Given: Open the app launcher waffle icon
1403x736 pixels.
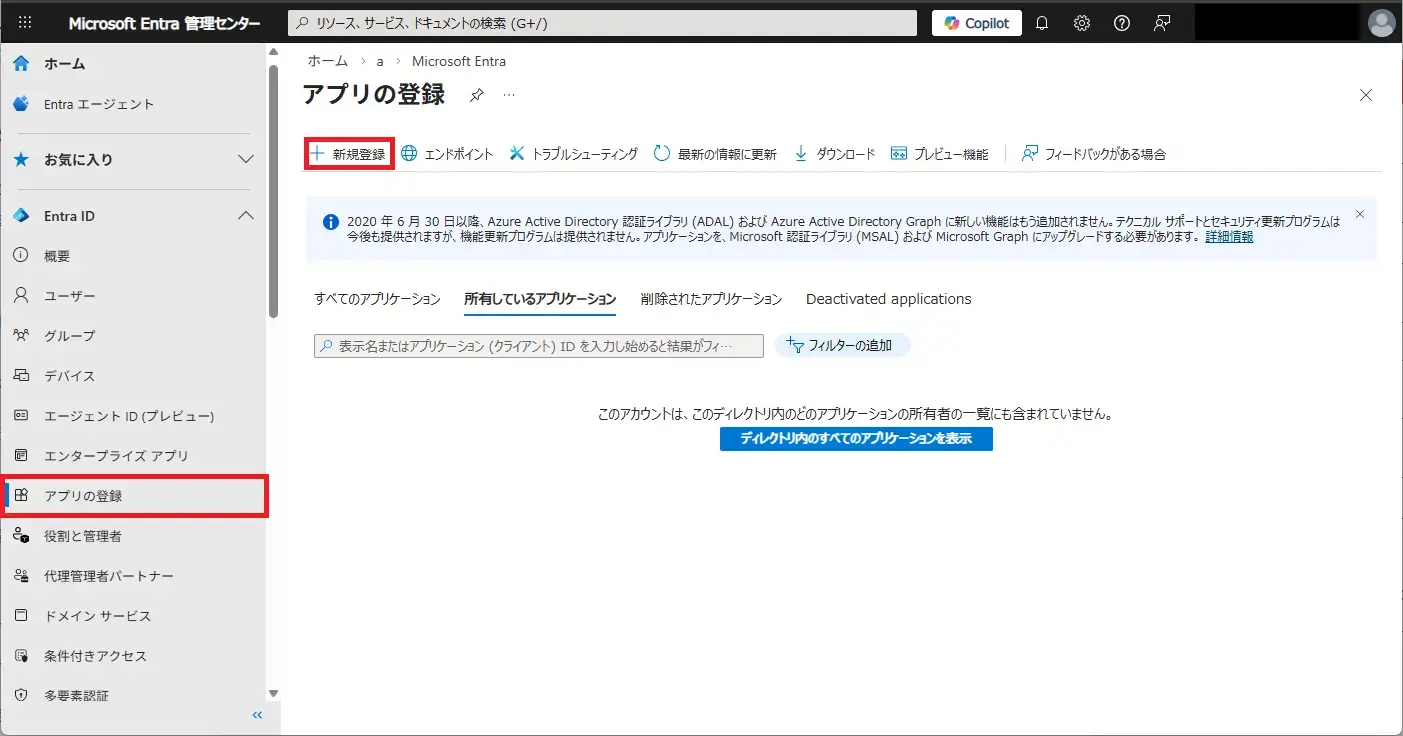Looking at the screenshot, I should pyautogui.click(x=25, y=23).
